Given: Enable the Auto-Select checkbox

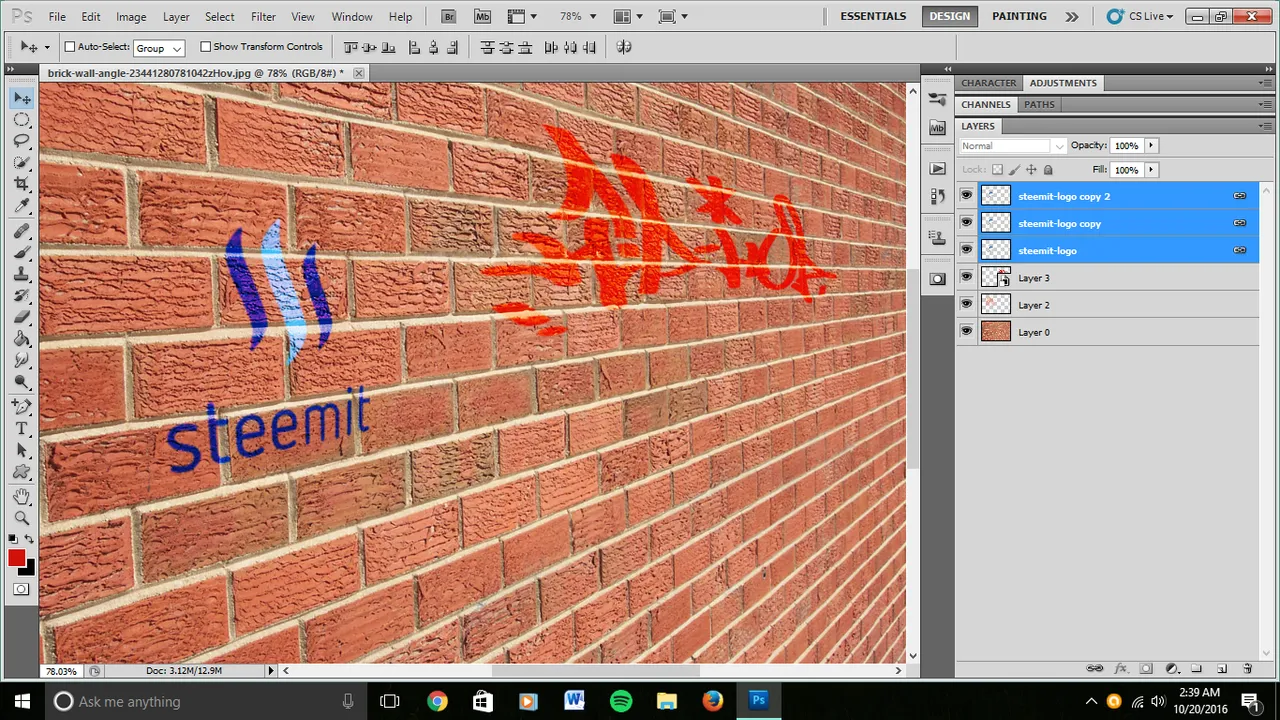Looking at the screenshot, I should tap(70, 47).
